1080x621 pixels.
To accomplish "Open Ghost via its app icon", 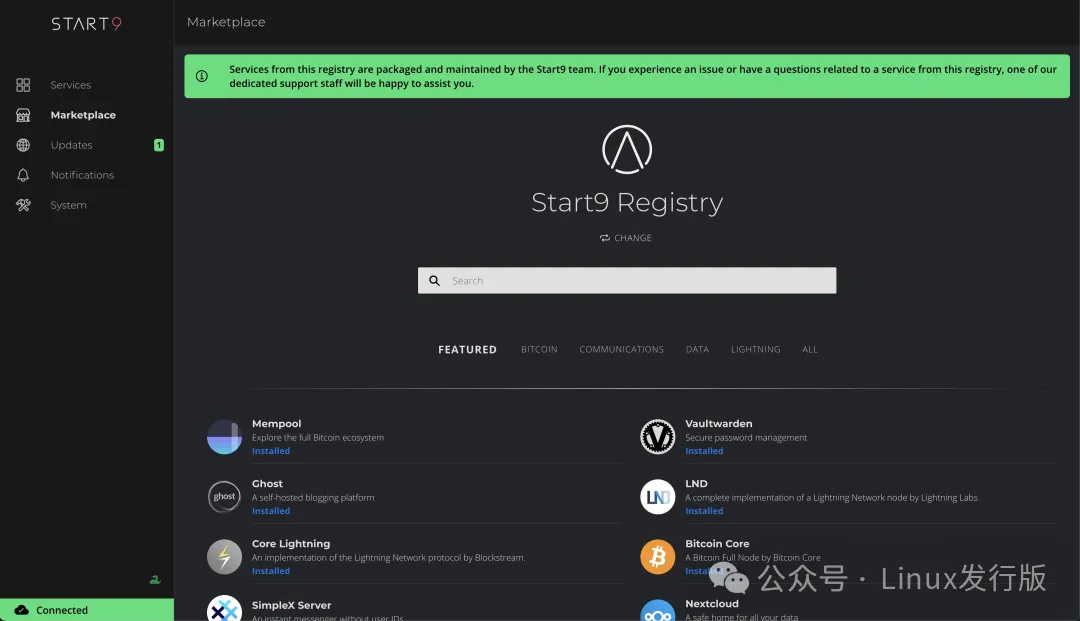I will point(225,496).
